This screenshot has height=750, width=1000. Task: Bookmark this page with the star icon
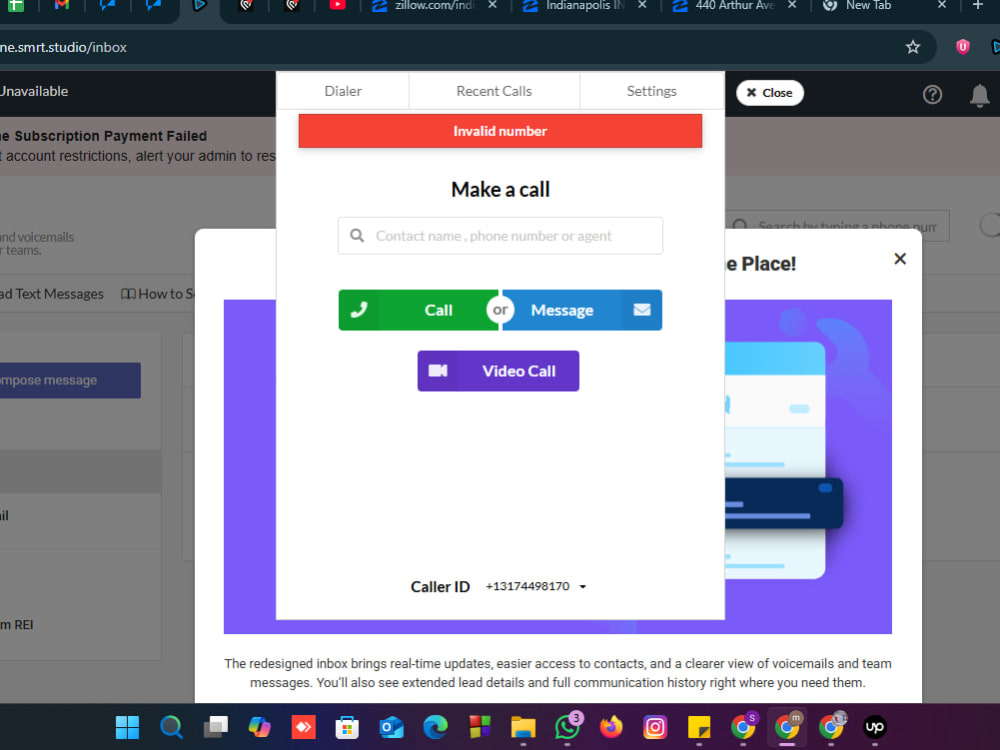[x=913, y=47]
